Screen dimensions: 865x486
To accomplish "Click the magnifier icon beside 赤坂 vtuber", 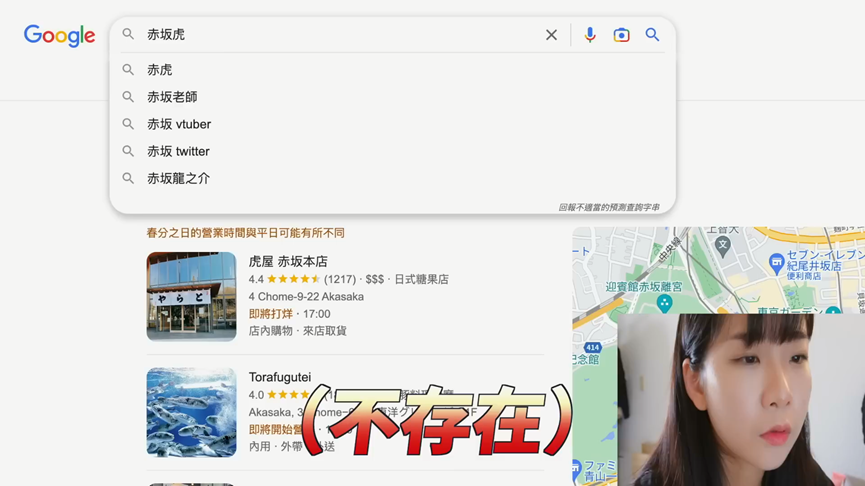I will 128,124.
